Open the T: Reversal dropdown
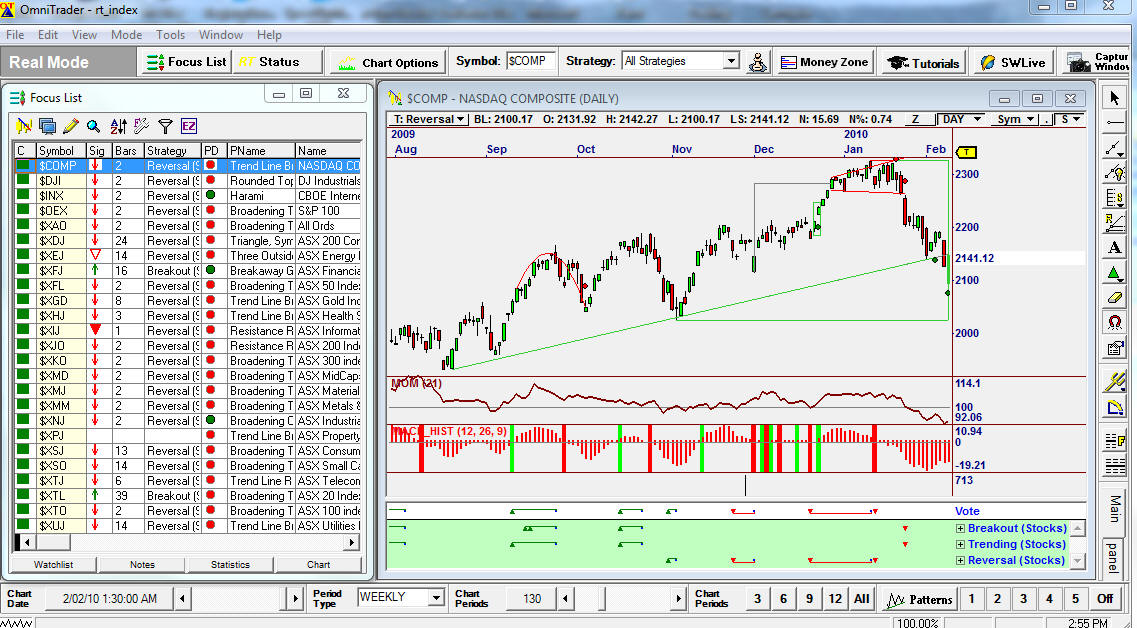1137x628 pixels. point(430,120)
